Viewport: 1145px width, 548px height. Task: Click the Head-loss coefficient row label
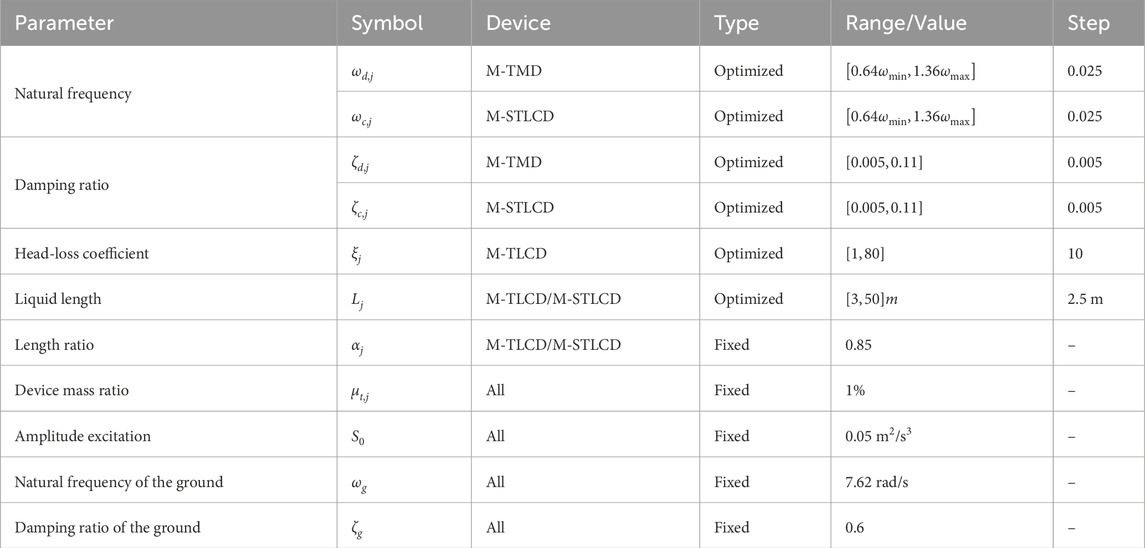82,254
